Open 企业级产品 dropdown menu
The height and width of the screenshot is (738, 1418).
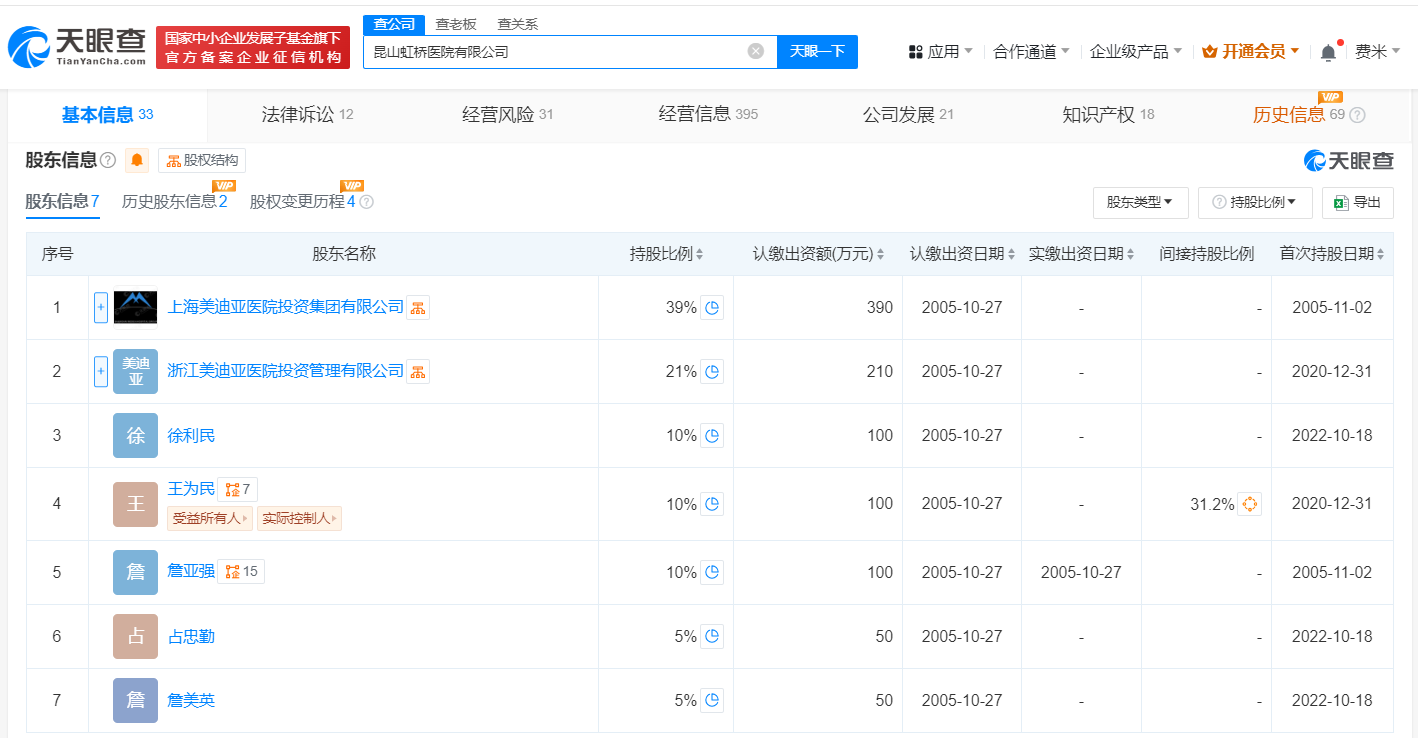coord(1135,52)
